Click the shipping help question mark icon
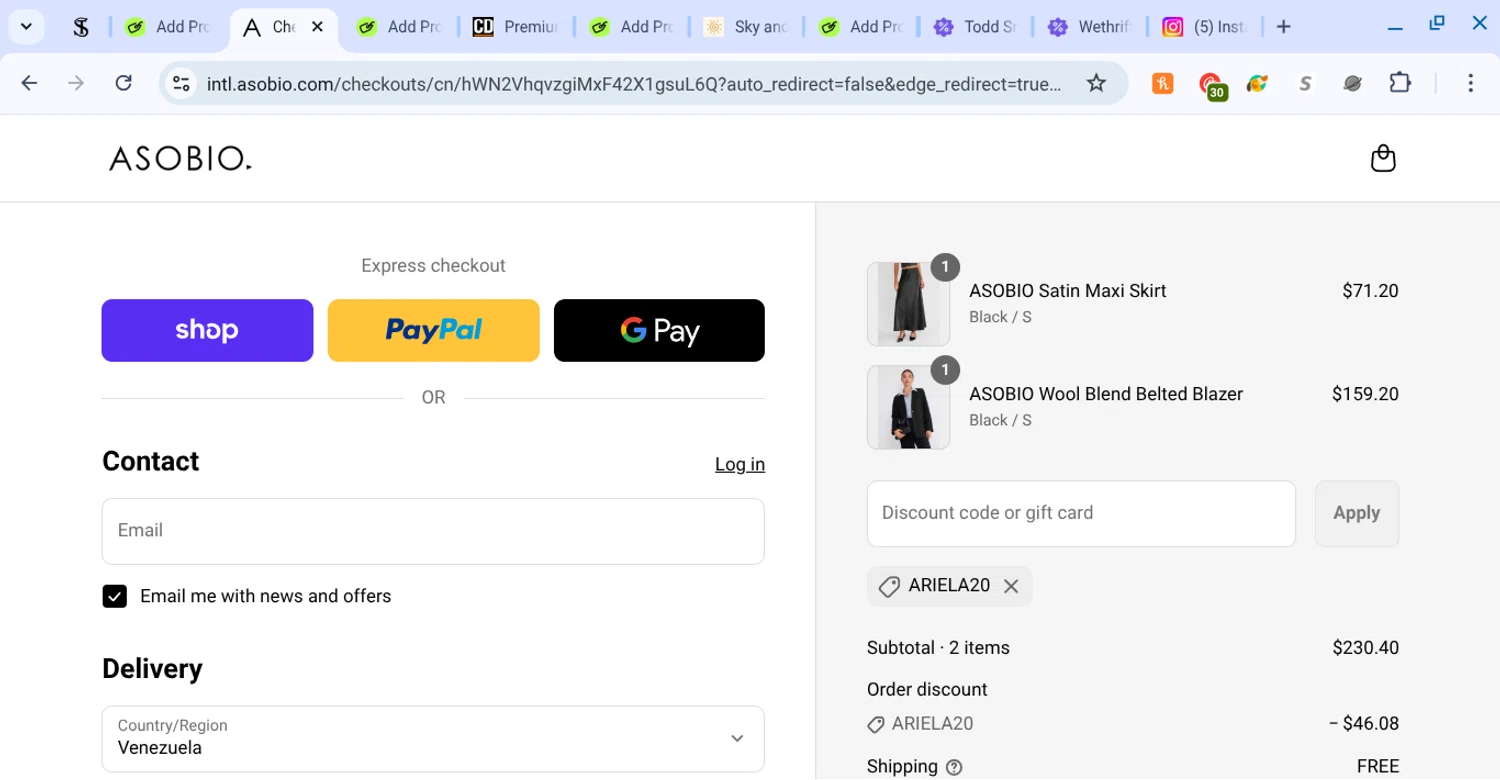 tap(954, 767)
